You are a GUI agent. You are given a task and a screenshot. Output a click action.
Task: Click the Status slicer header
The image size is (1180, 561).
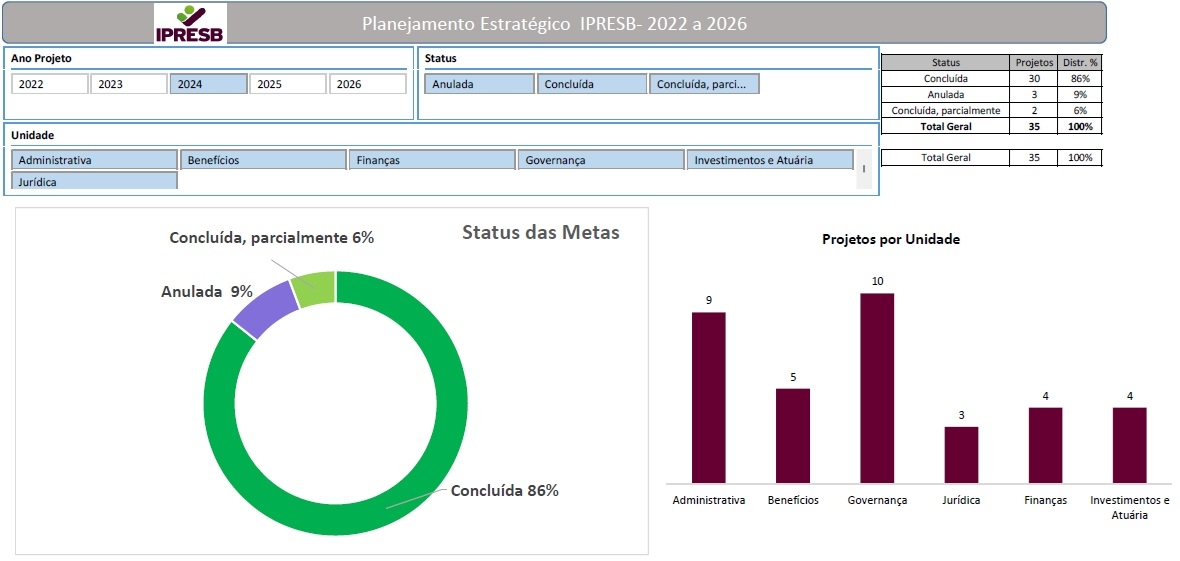[440, 58]
